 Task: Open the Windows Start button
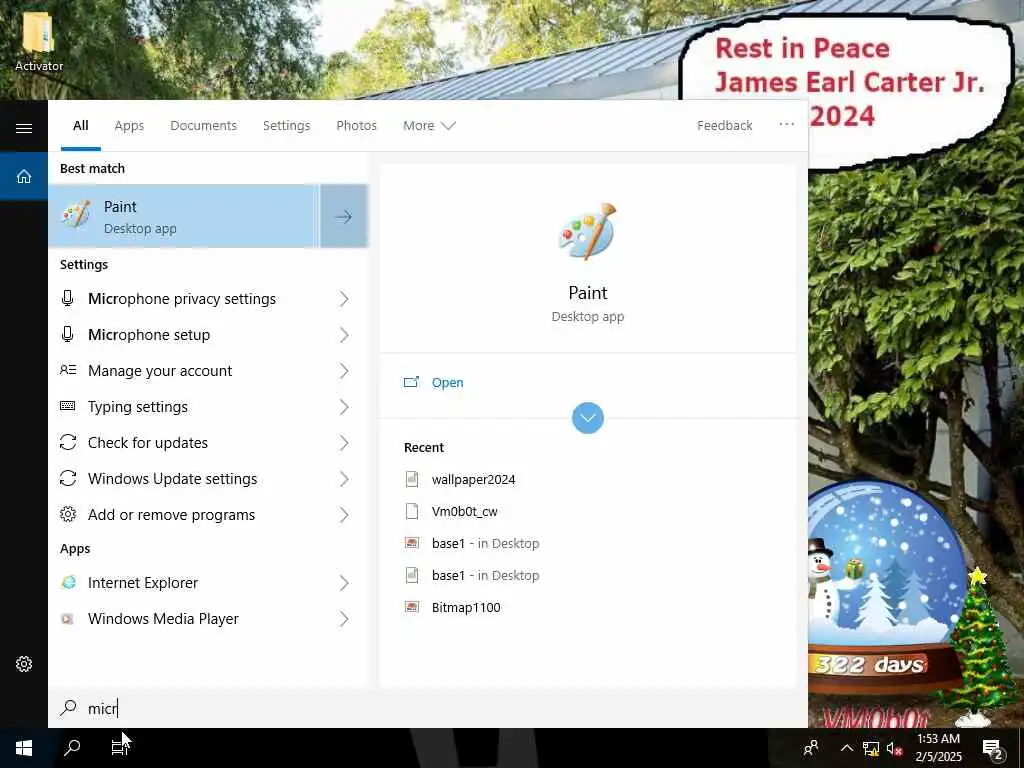[24, 748]
